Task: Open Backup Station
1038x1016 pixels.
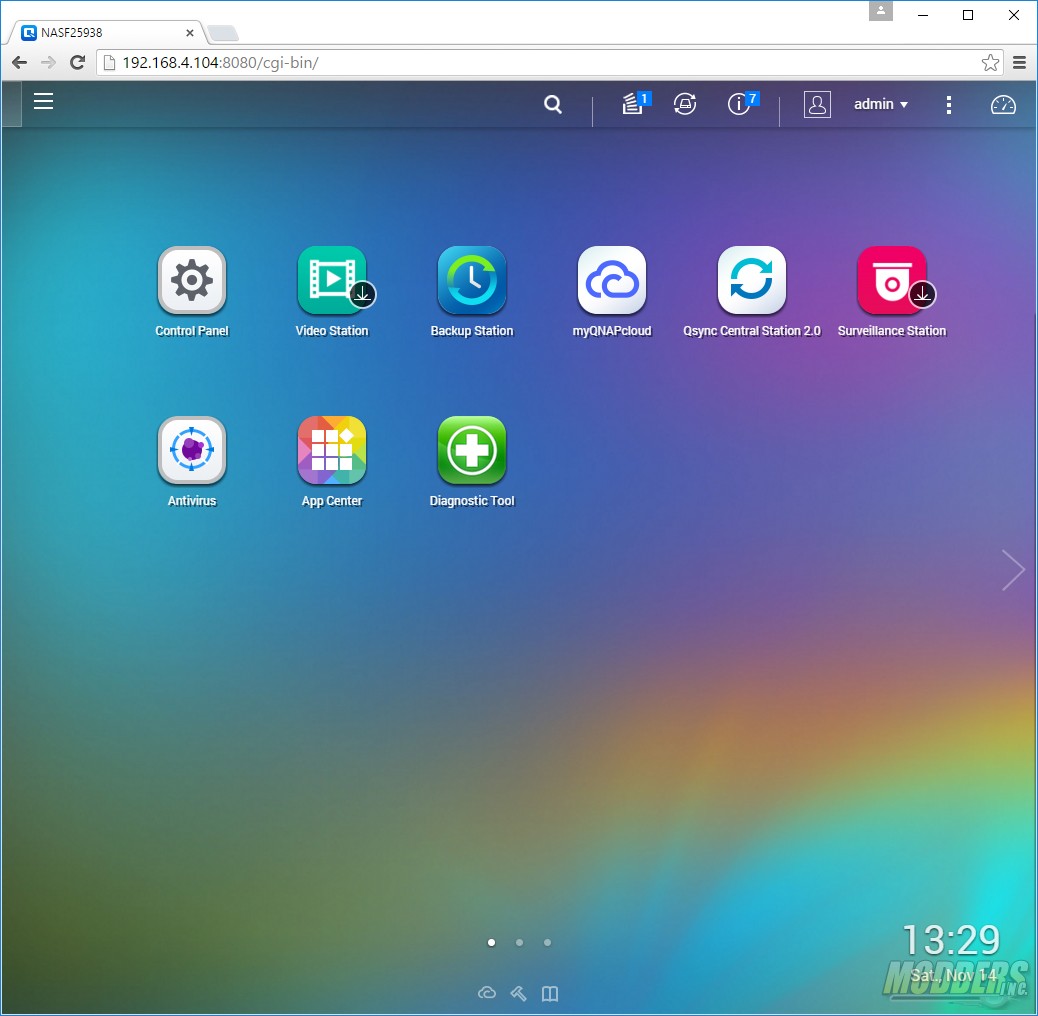Action: point(471,281)
